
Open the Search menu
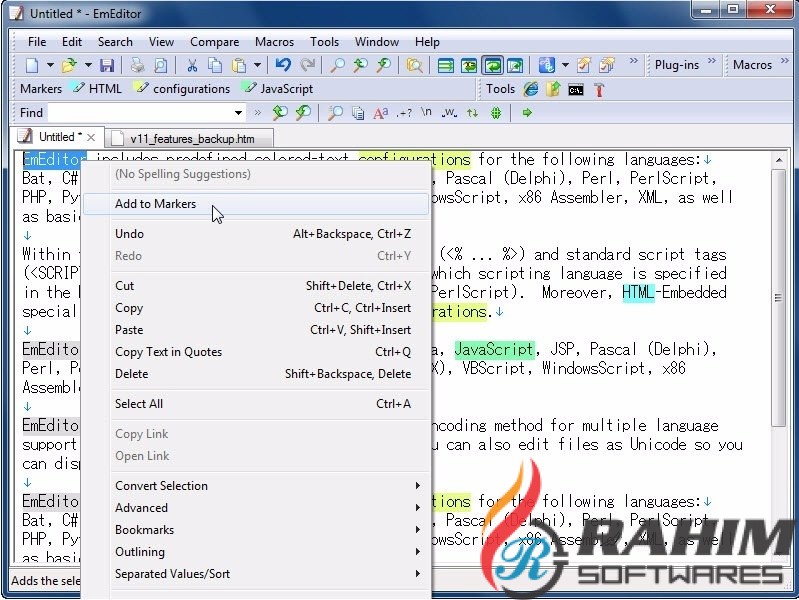(x=115, y=42)
